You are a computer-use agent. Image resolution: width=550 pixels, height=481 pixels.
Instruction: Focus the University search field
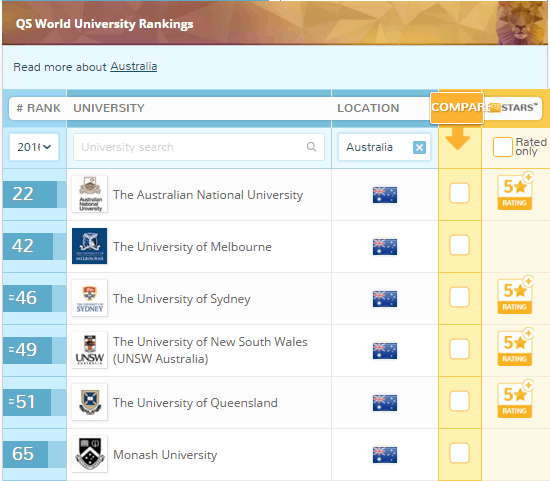[199, 147]
